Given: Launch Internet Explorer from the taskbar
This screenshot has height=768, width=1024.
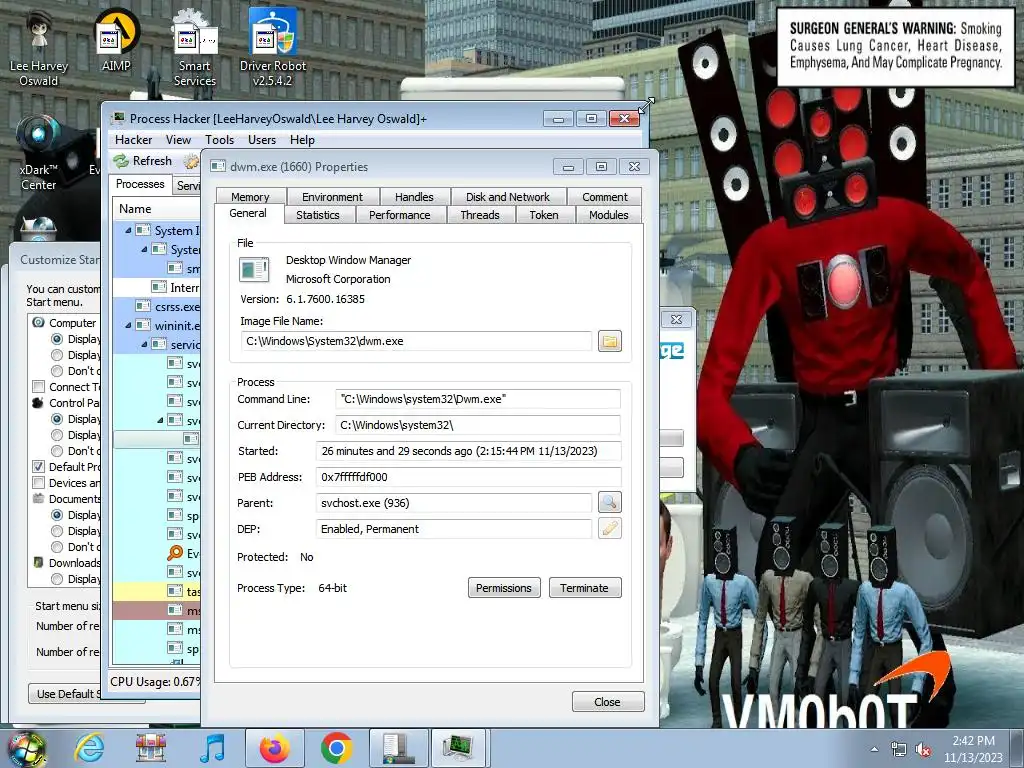Looking at the screenshot, I should click(89, 748).
